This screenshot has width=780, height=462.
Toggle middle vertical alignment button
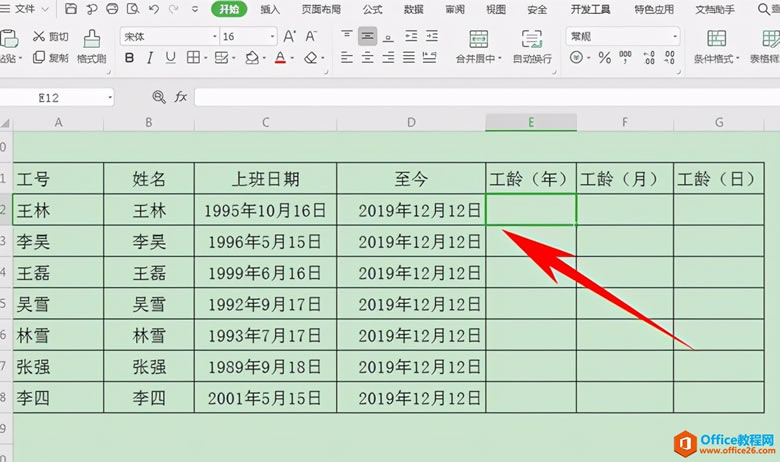tap(368, 36)
